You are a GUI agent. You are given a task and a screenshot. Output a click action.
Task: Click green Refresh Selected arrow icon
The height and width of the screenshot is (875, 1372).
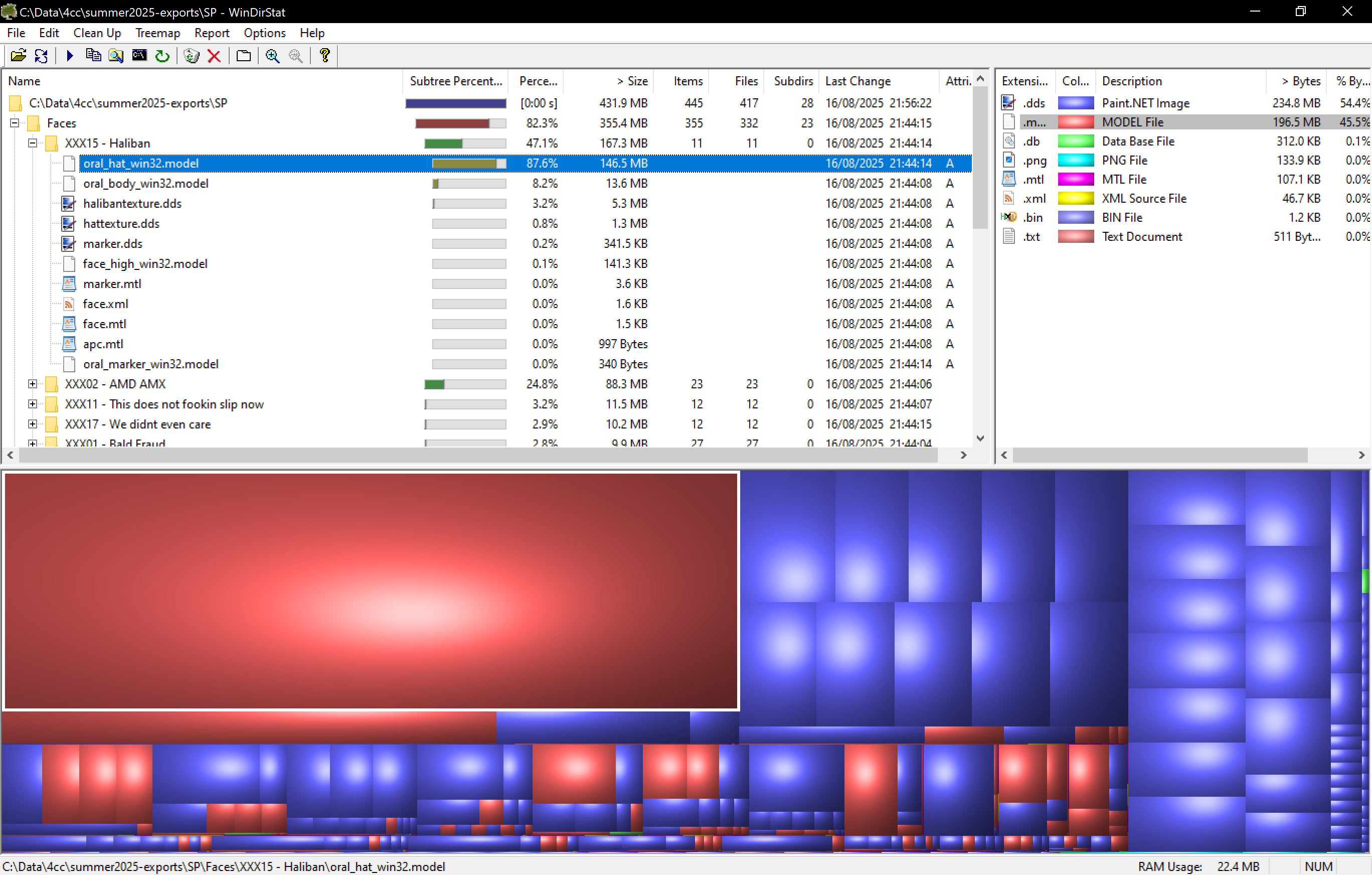(x=162, y=55)
